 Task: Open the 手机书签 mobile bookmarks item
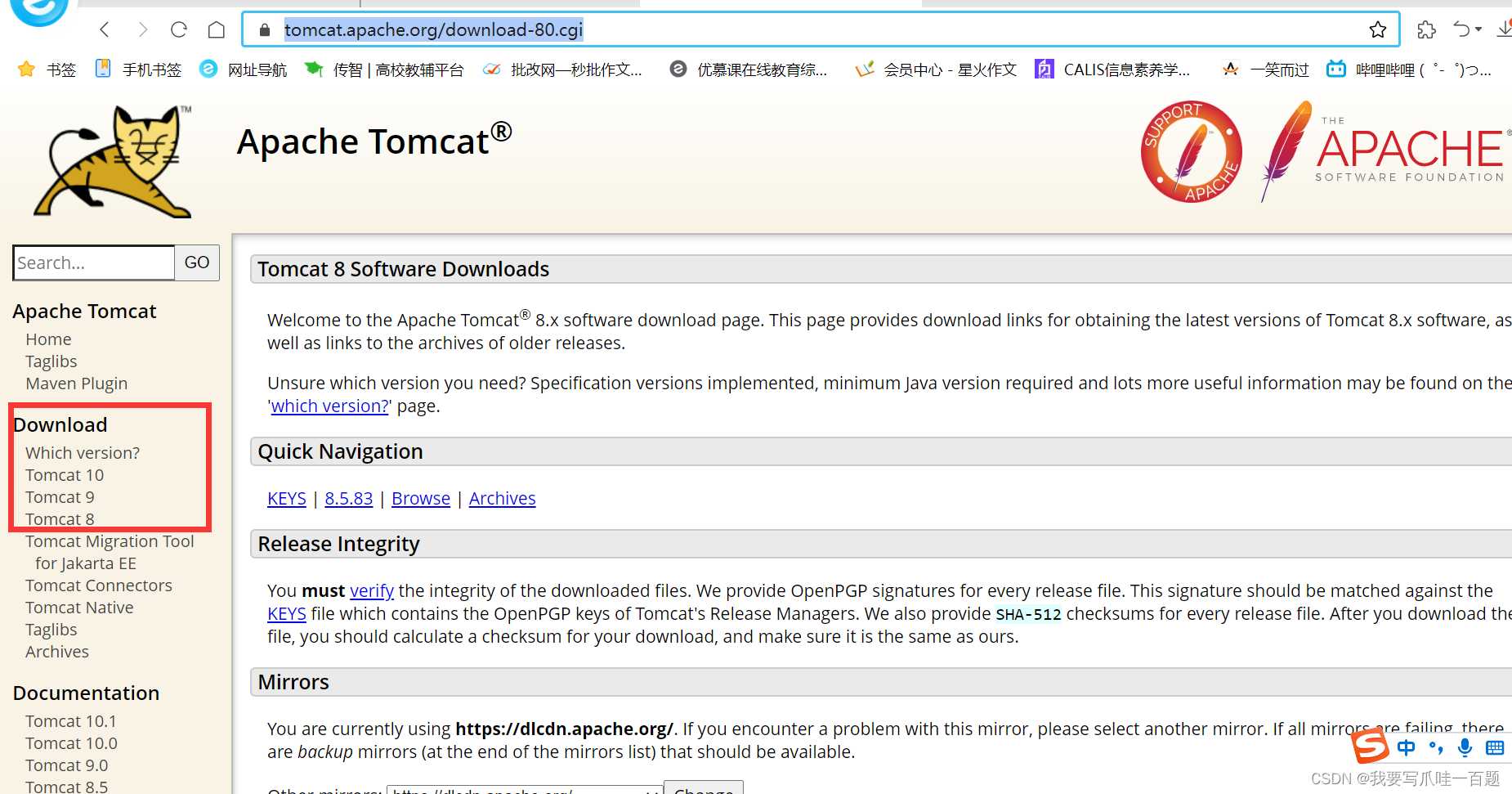(x=138, y=70)
